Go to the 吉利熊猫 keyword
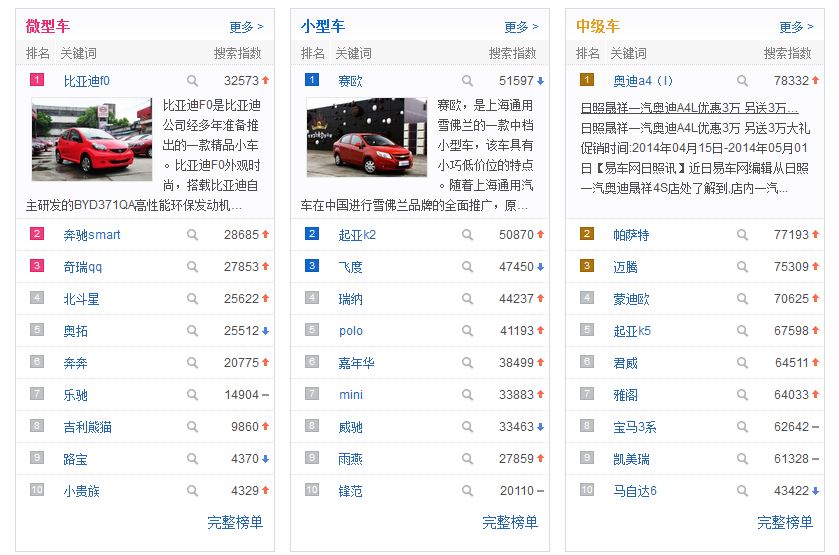This screenshot has width=839, height=555. 88,427
